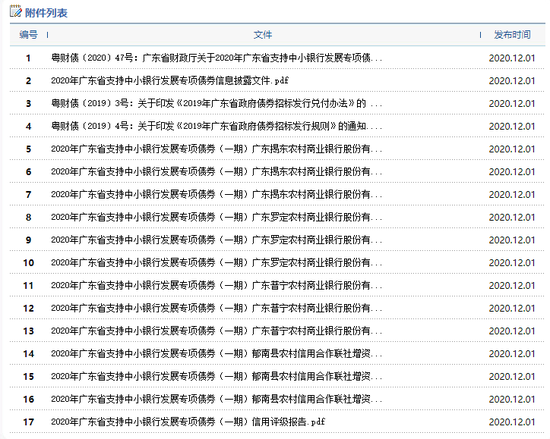The width and height of the screenshot is (550, 439).
Task: Click the 2020.12.01 date in row 16
Action: 512,399
